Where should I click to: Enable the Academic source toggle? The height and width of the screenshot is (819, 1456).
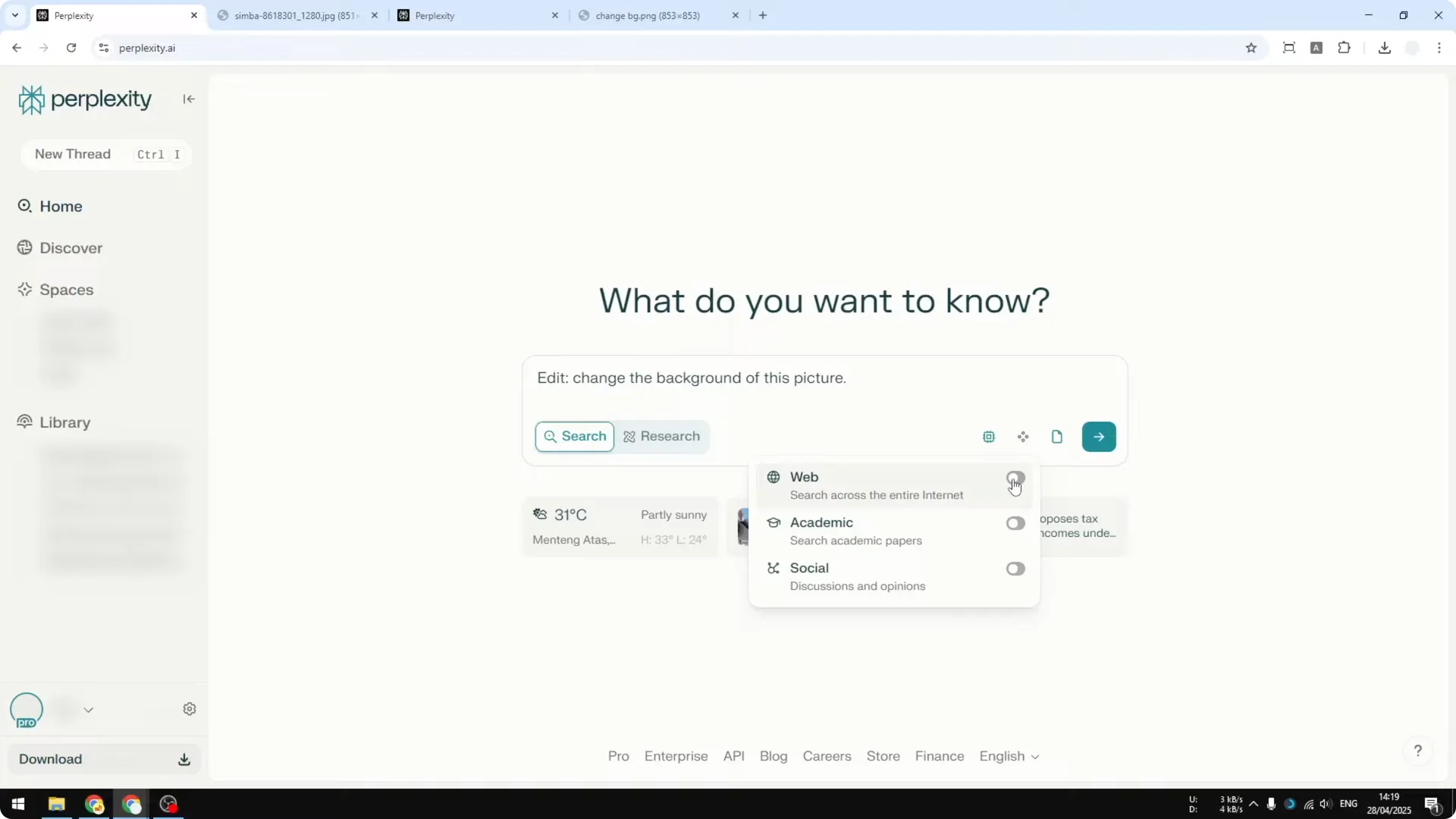pyautogui.click(x=1015, y=523)
